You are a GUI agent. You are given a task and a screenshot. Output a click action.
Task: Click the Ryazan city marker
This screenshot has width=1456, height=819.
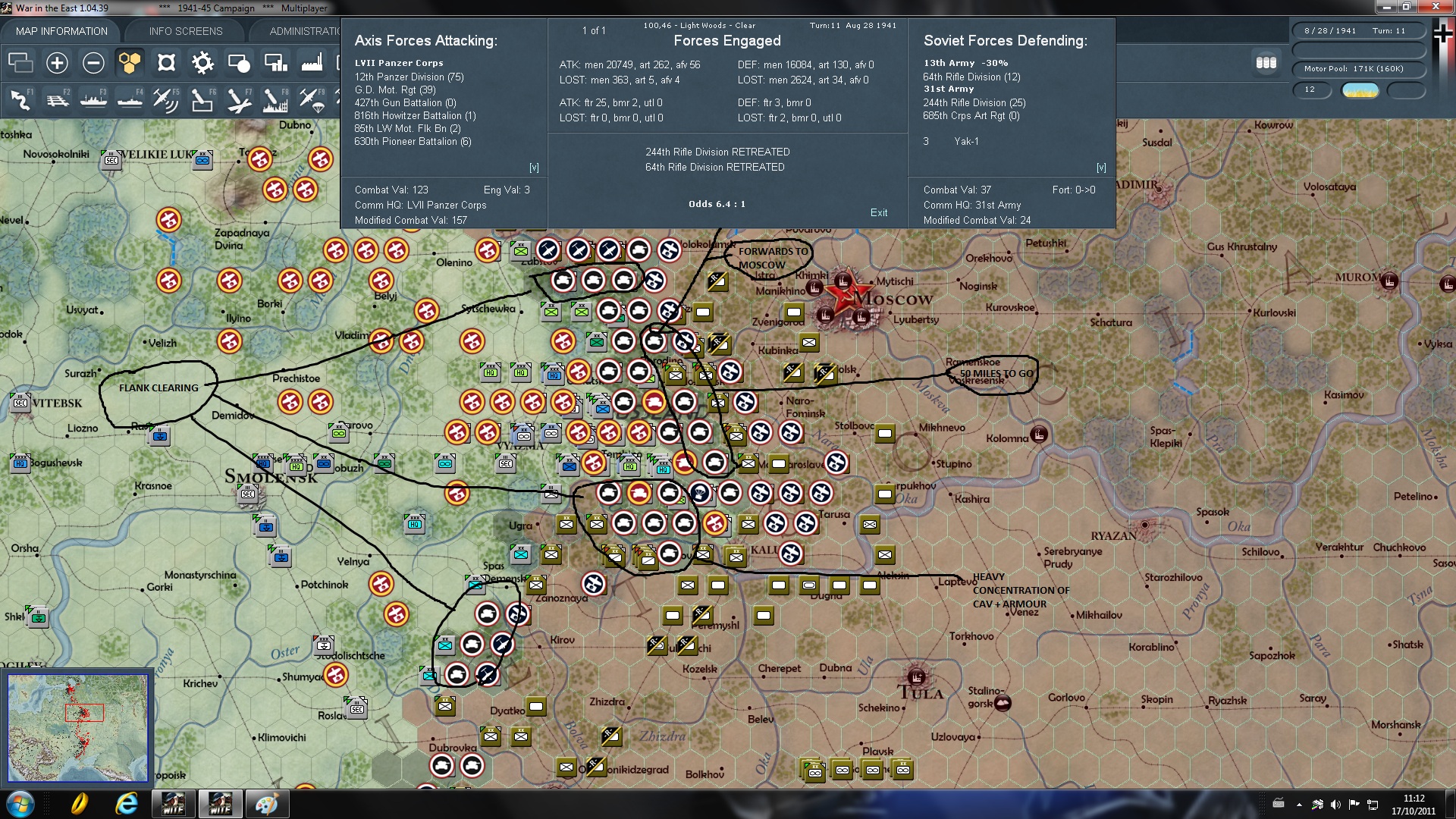(x=1144, y=525)
